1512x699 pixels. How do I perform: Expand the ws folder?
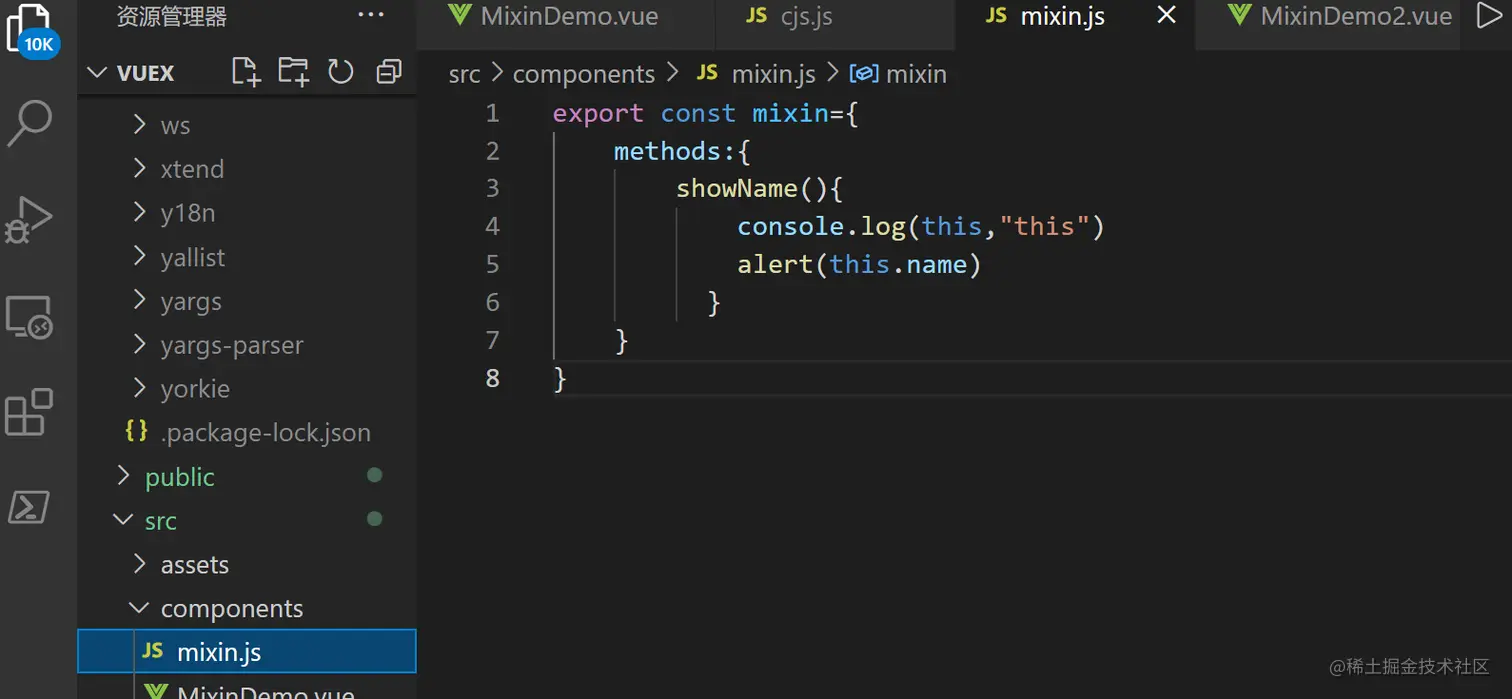[x=247, y=125]
